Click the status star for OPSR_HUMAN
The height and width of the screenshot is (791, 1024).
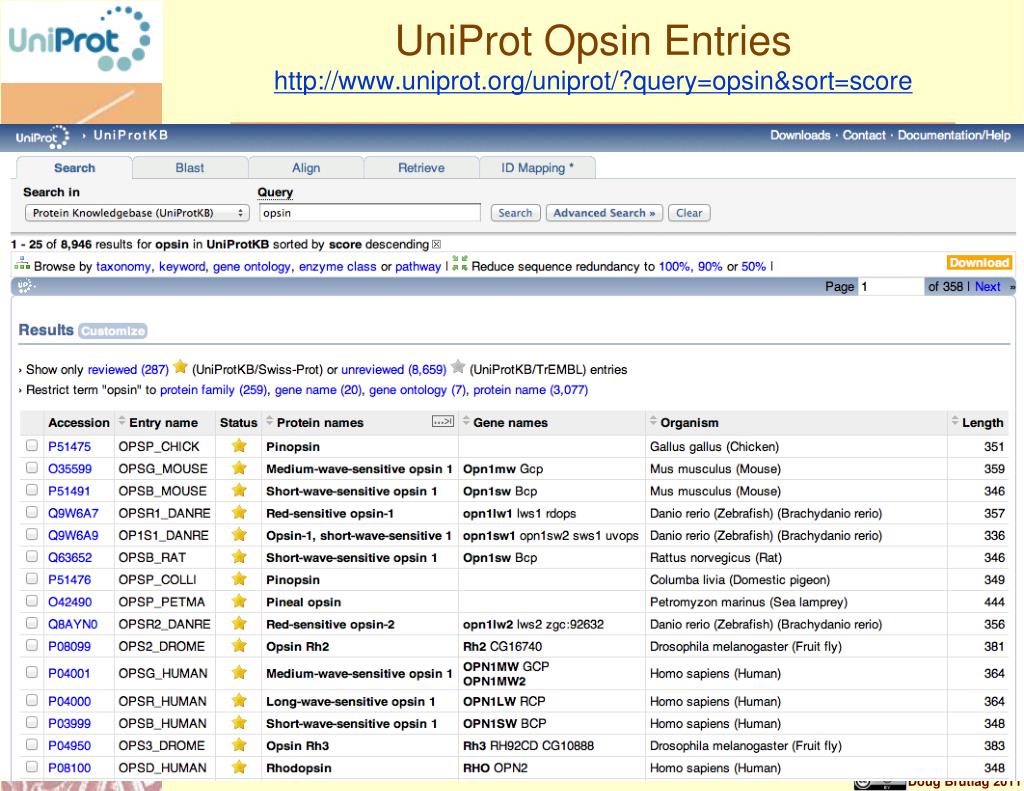point(239,701)
